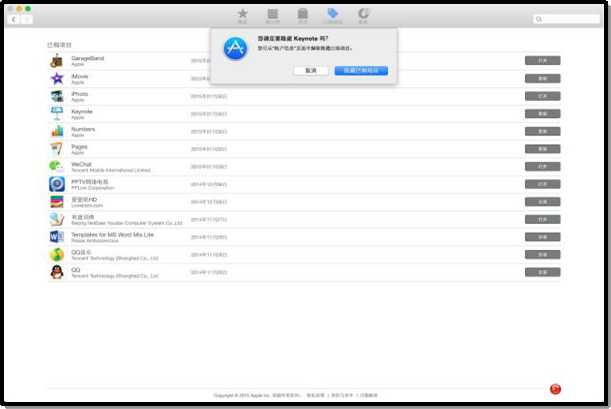Viewport: 611px width, 409px height.
Task: Click the Templates for MS Word icon
Action: pyautogui.click(x=57, y=237)
